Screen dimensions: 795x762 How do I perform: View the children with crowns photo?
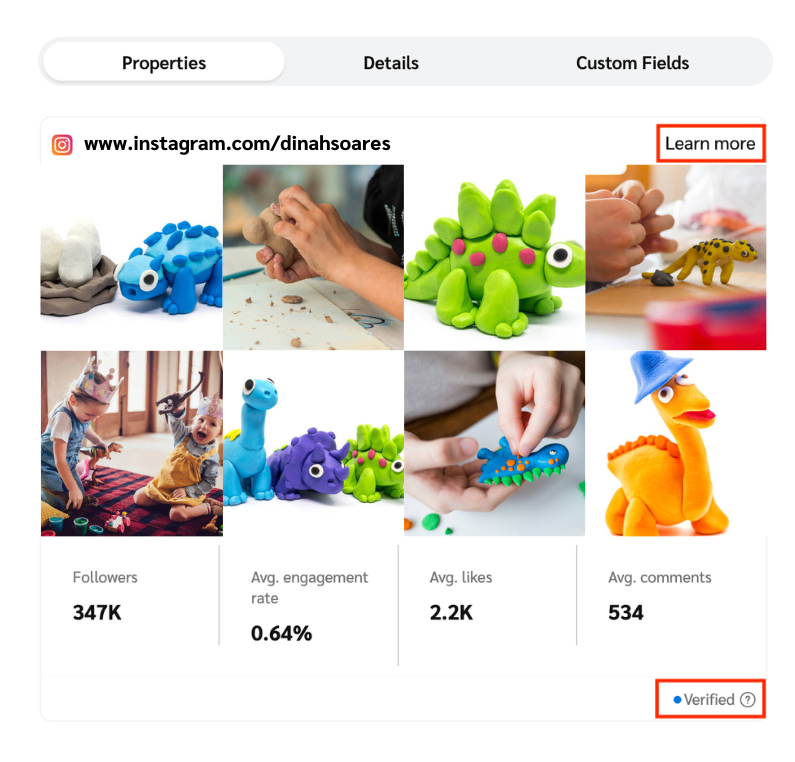pos(131,443)
